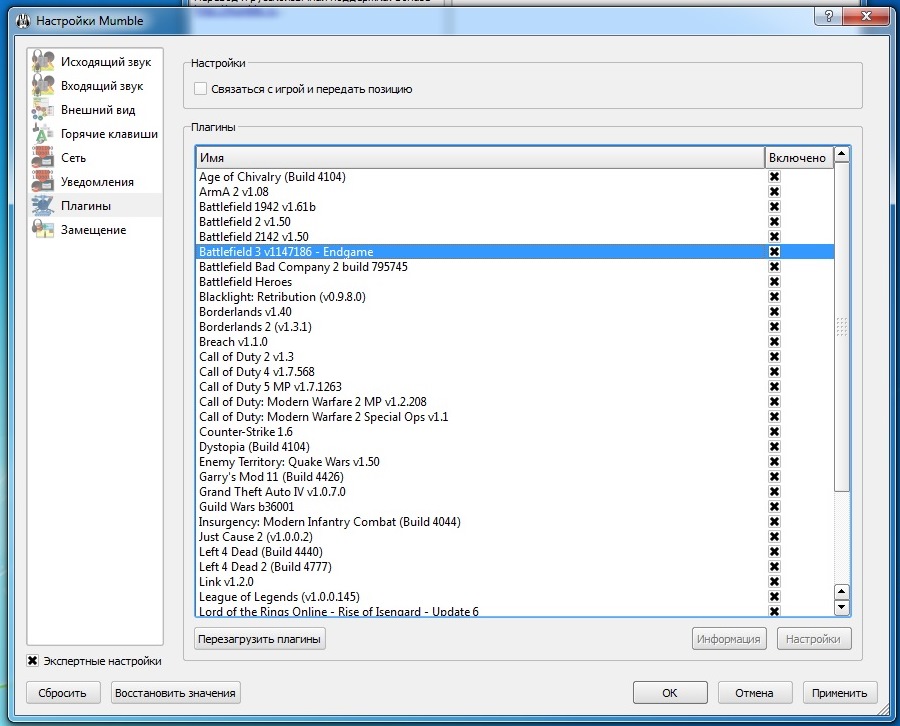
Task: Click Перезагрузить плагины button
Action: pyautogui.click(x=259, y=639)
